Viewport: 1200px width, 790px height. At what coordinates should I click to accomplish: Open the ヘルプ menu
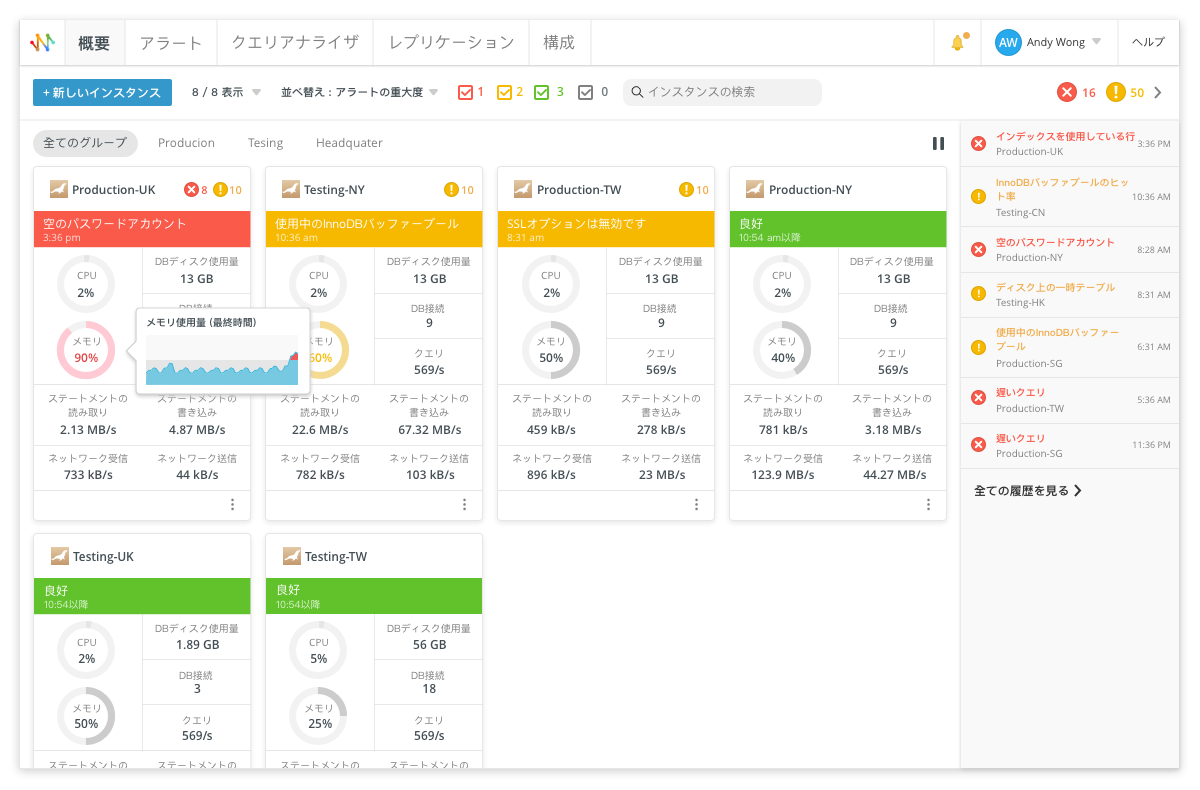click(x=1148, y=43)
